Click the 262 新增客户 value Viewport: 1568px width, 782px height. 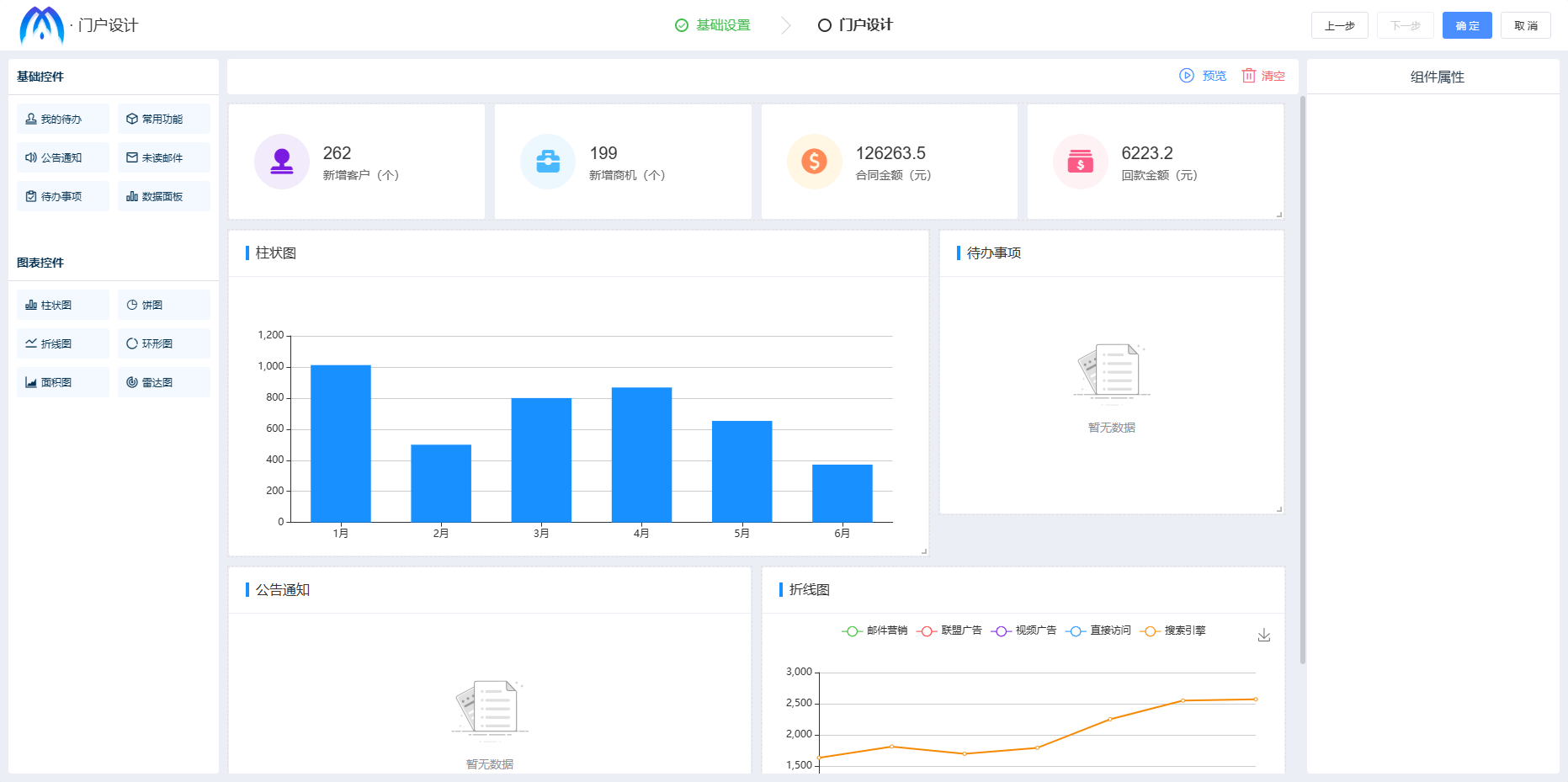337,153
